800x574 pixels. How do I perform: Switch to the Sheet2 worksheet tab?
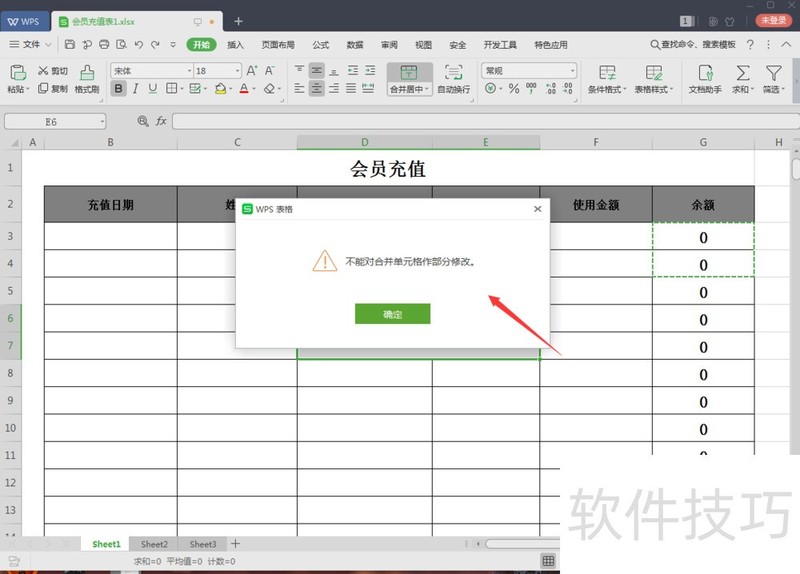pos(154,544)
